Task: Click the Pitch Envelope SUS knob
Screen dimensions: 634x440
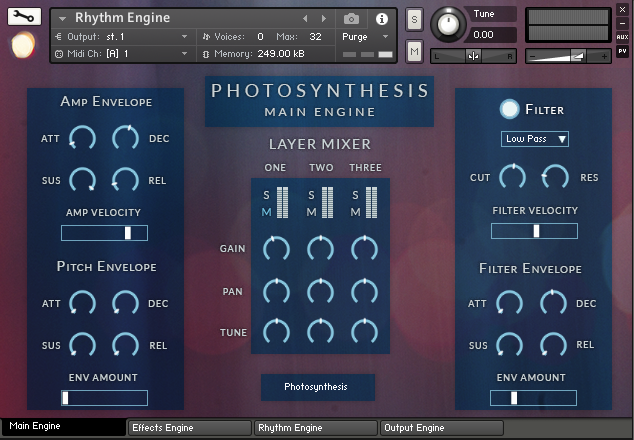Action: (x=82, y=345)
